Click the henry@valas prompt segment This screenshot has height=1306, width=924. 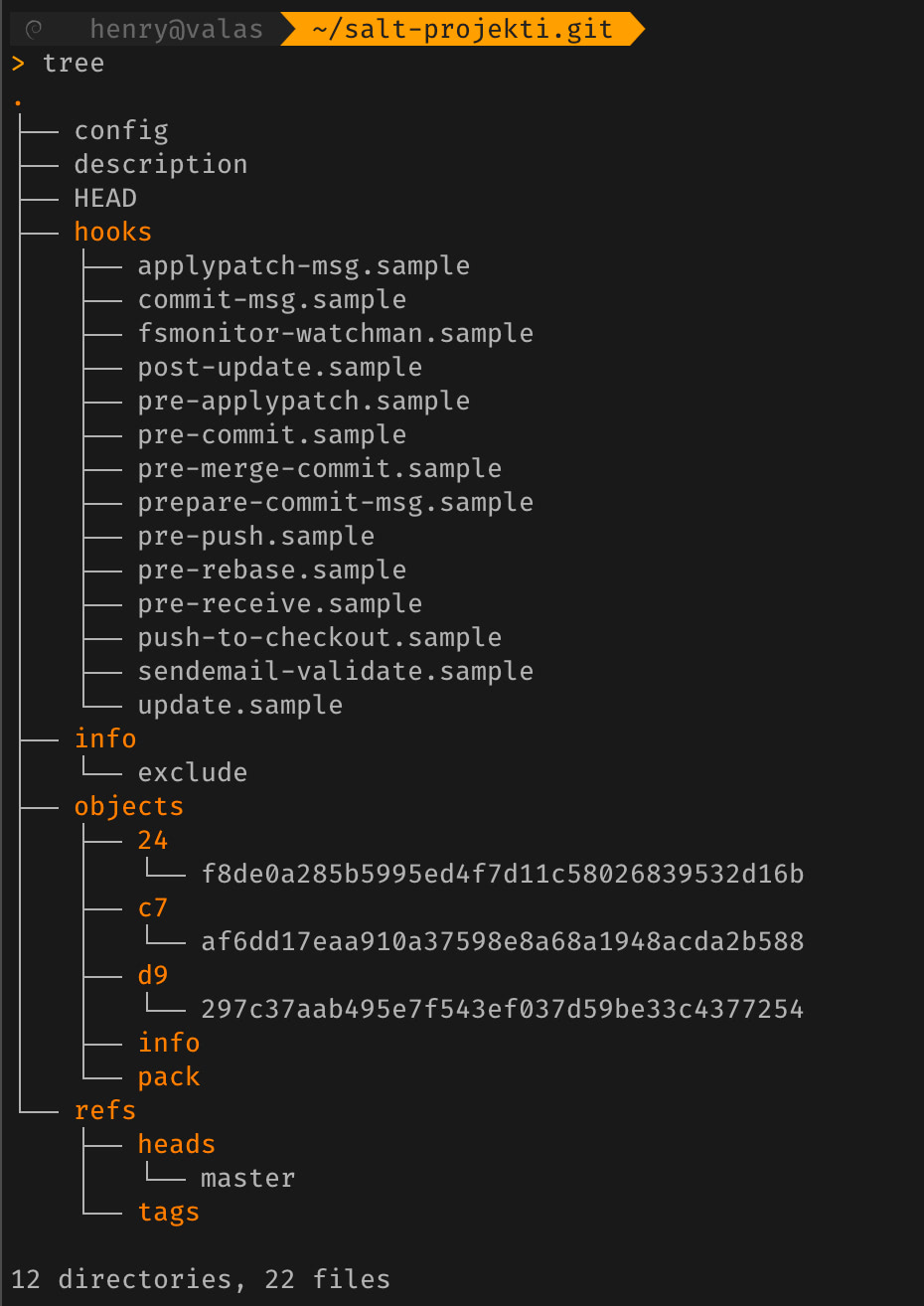[x=176, y=29]
